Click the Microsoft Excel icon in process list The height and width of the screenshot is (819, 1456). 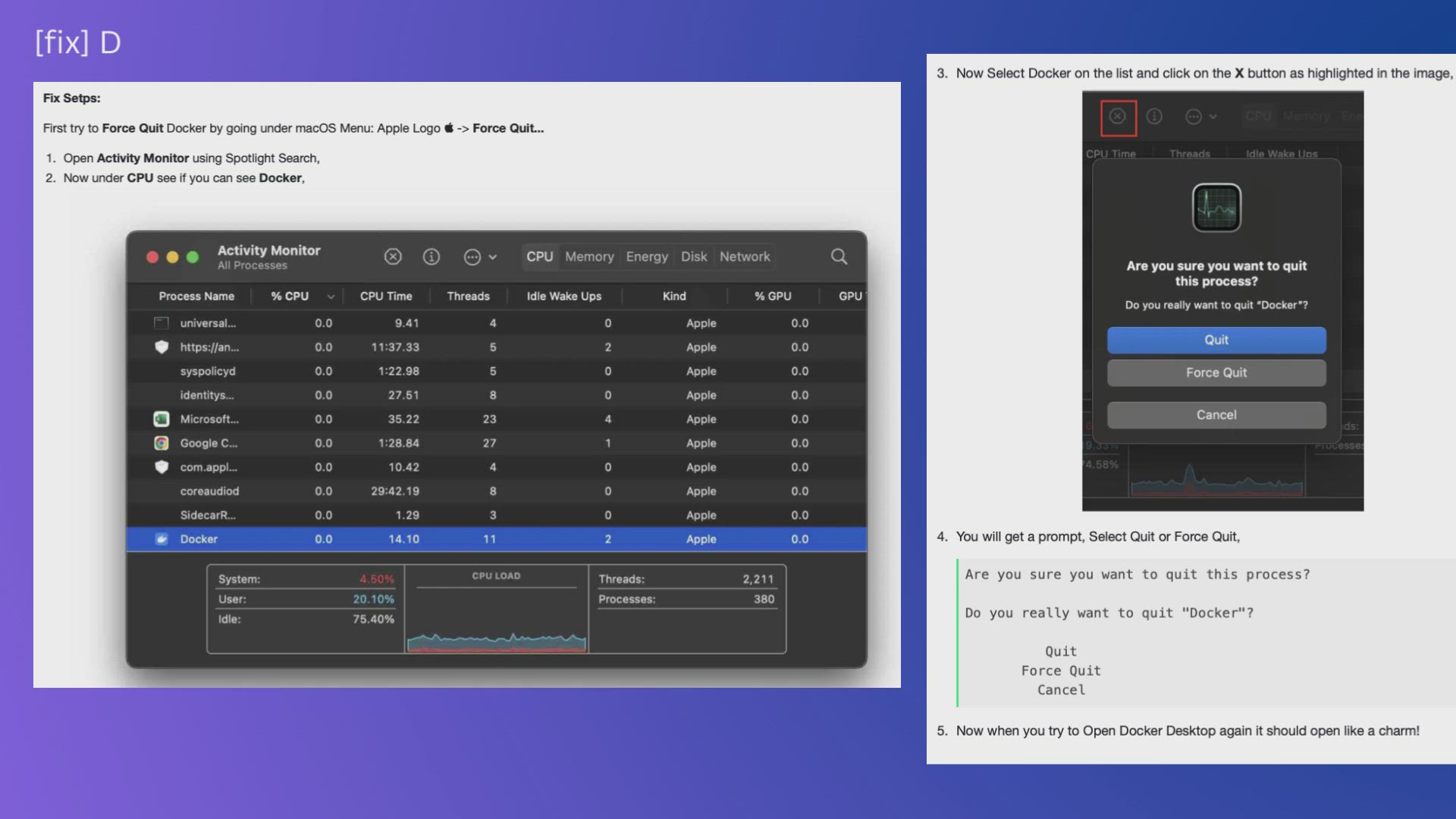(162, 419)
